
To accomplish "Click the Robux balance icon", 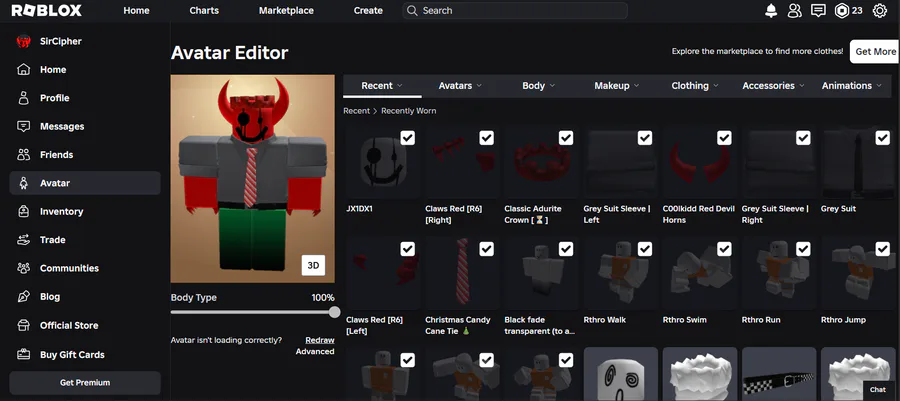I will (x=841, y=10).
